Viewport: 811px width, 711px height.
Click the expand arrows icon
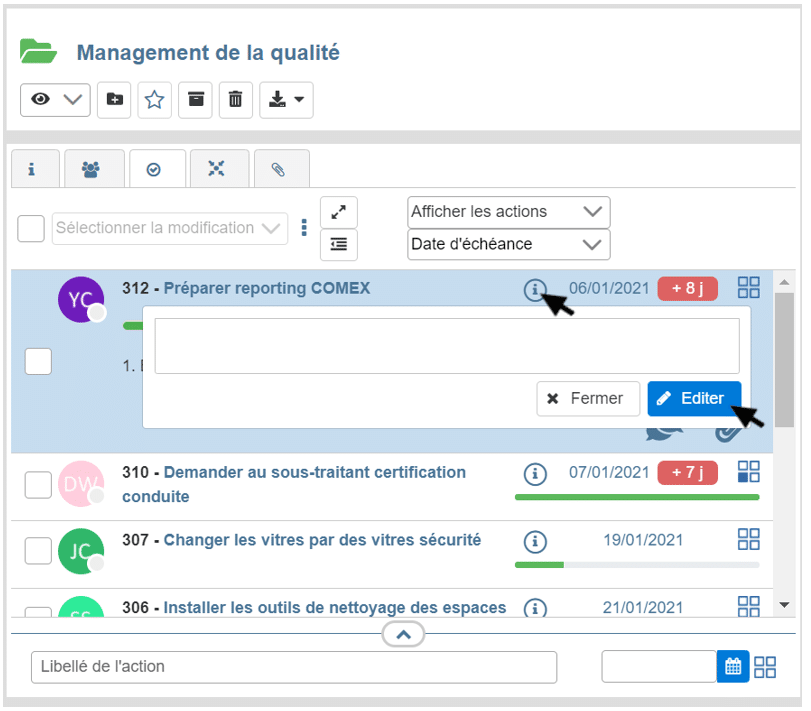tap(339, 212)
